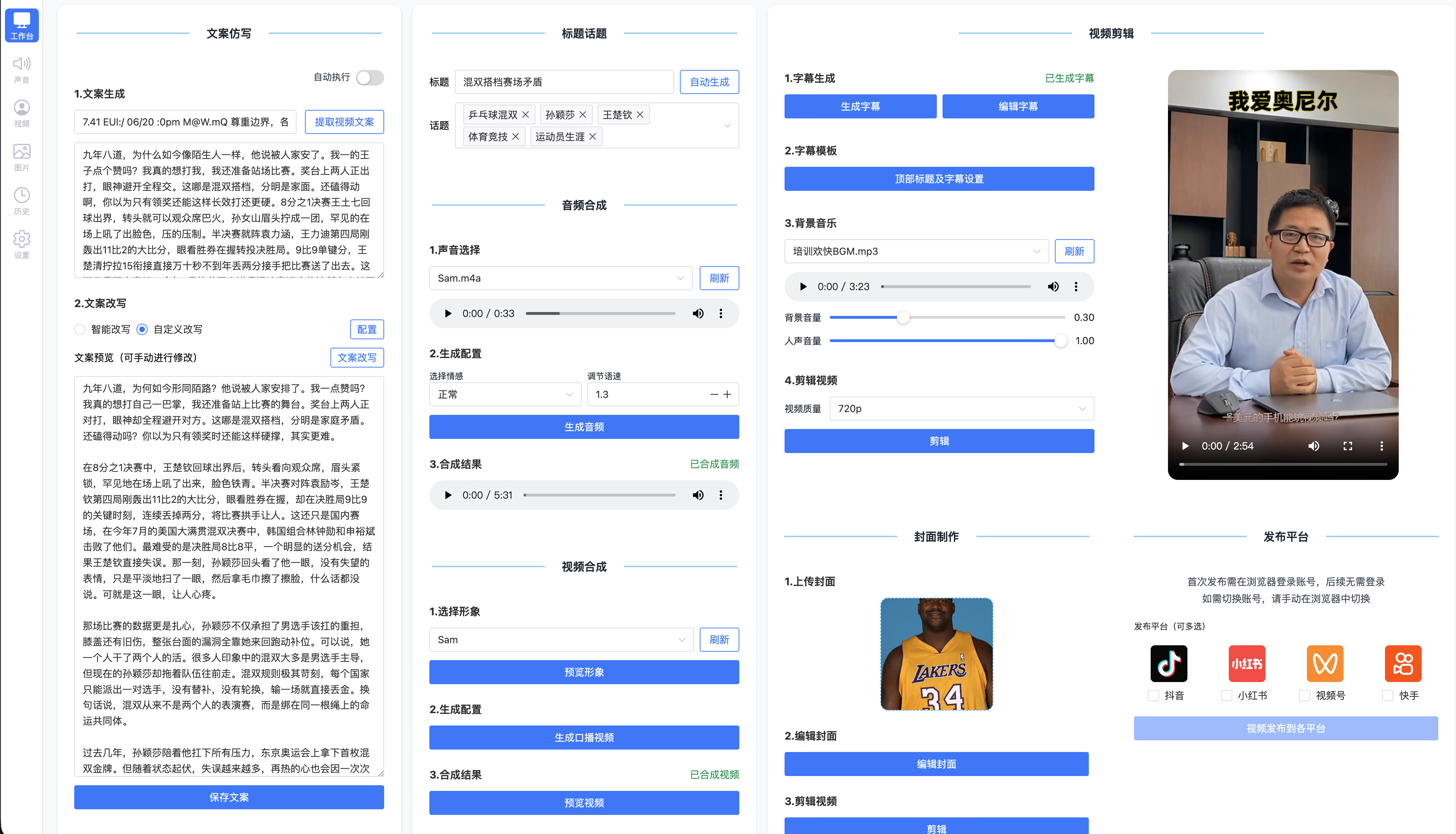
Task: Remove the 孙颖莎 topic tag
Action: pyautogui.click(x=582, y=114)
